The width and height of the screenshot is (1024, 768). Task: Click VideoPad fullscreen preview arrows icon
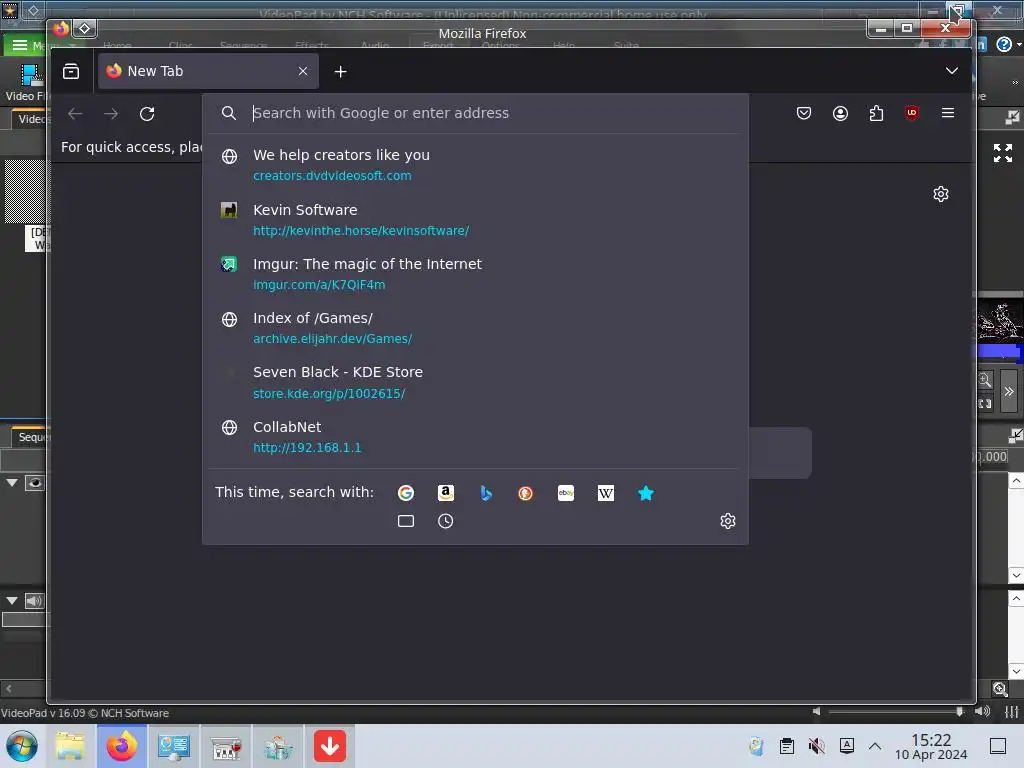1002,153
